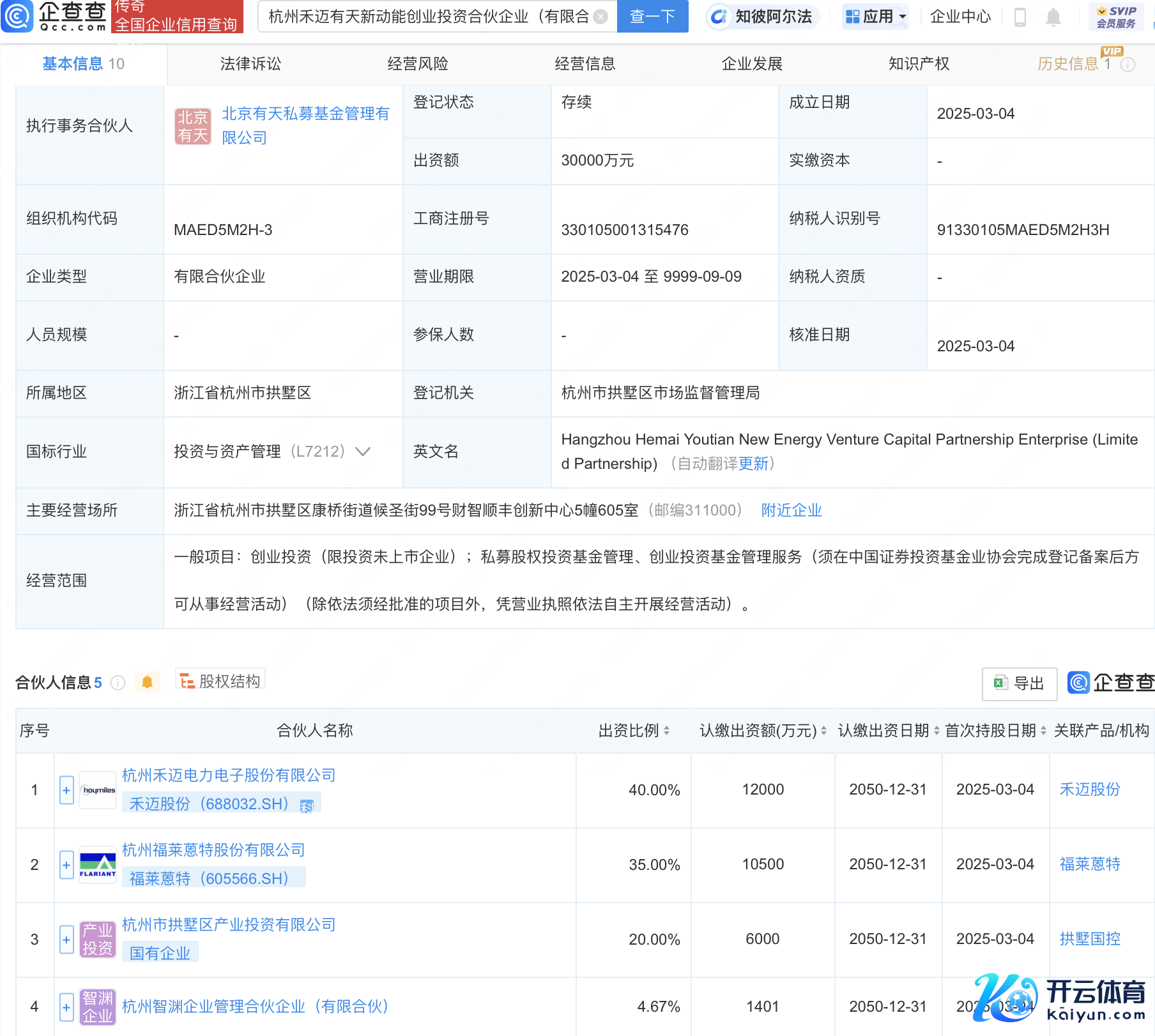Expand row for 杭州福莱蒽特股份有限公司
Screen dimensions: 1155x1036
[66, 865]
